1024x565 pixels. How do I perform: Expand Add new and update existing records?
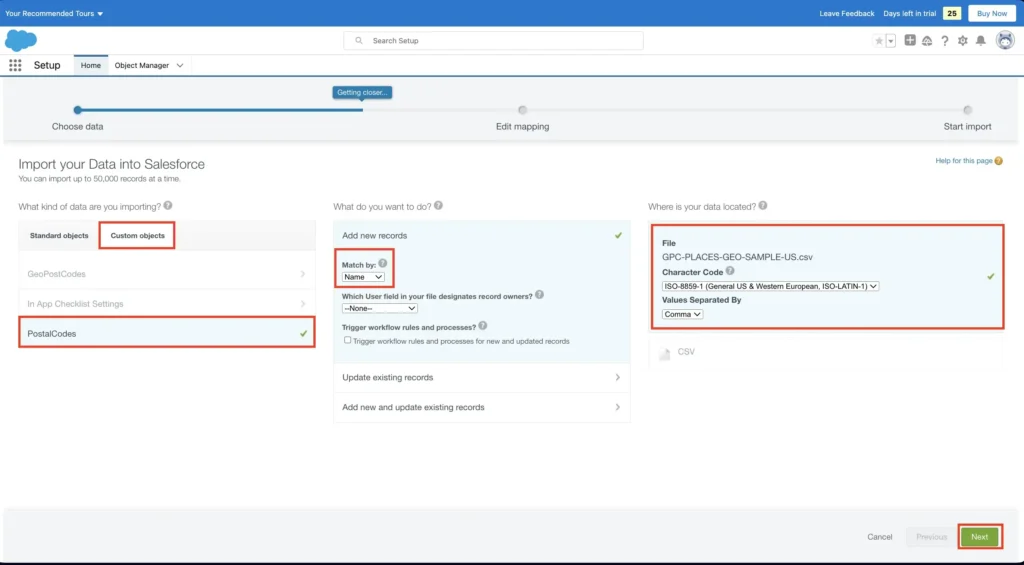tap(482, 407)
